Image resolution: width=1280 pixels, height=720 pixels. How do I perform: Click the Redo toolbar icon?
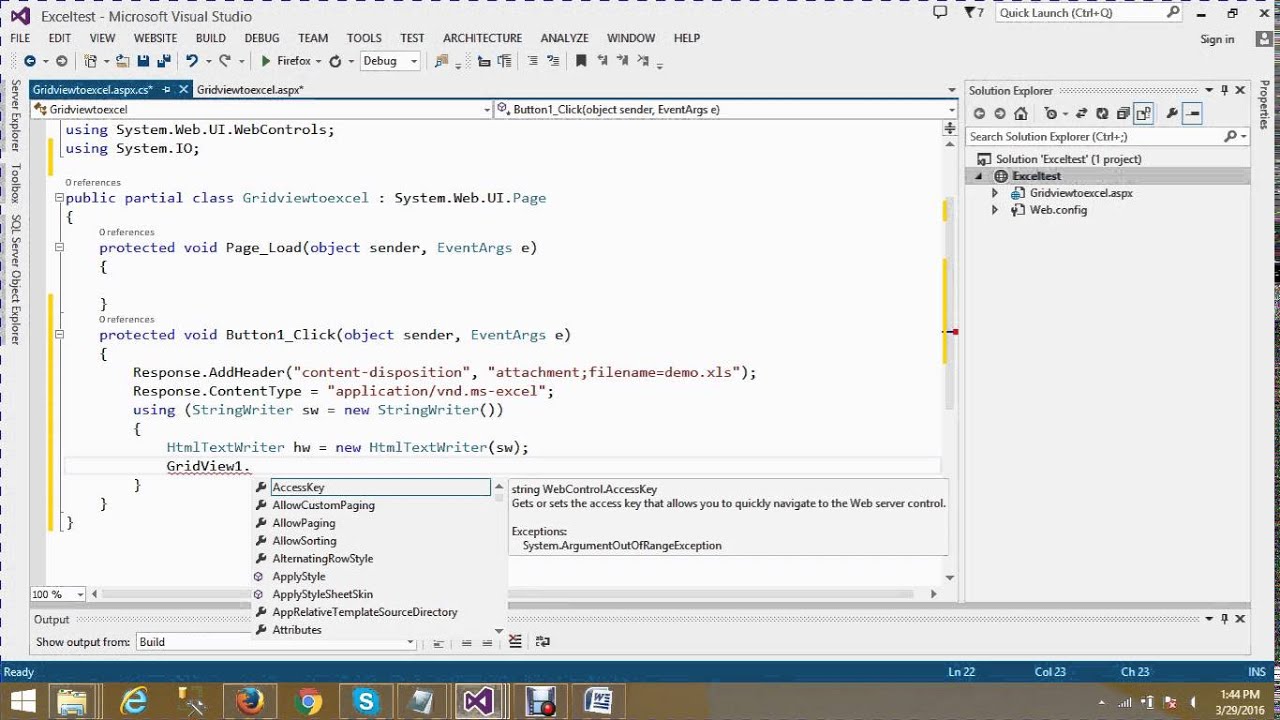(x=224, y=61)
